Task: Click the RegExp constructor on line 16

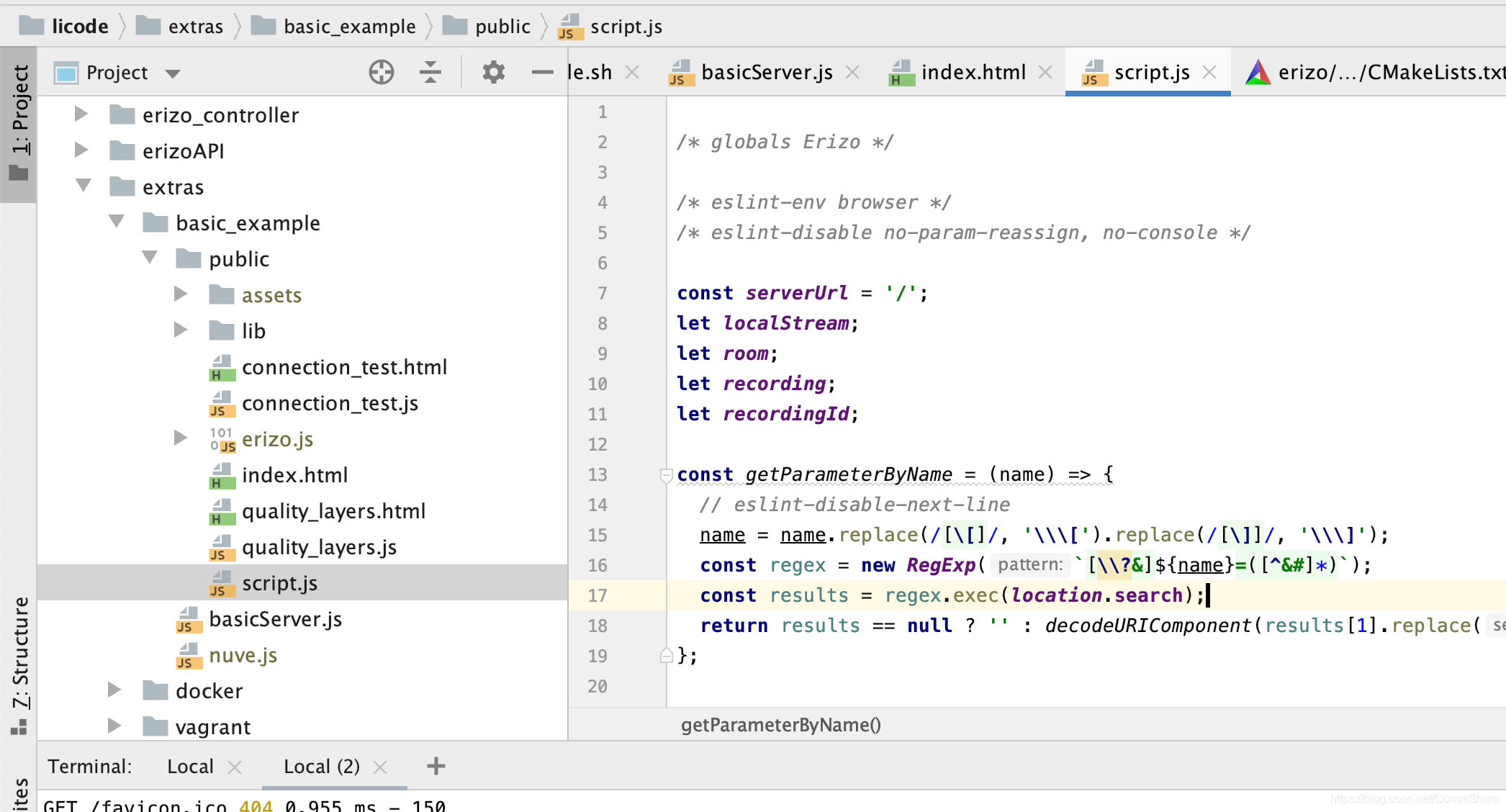Action: tap(941, 565)
